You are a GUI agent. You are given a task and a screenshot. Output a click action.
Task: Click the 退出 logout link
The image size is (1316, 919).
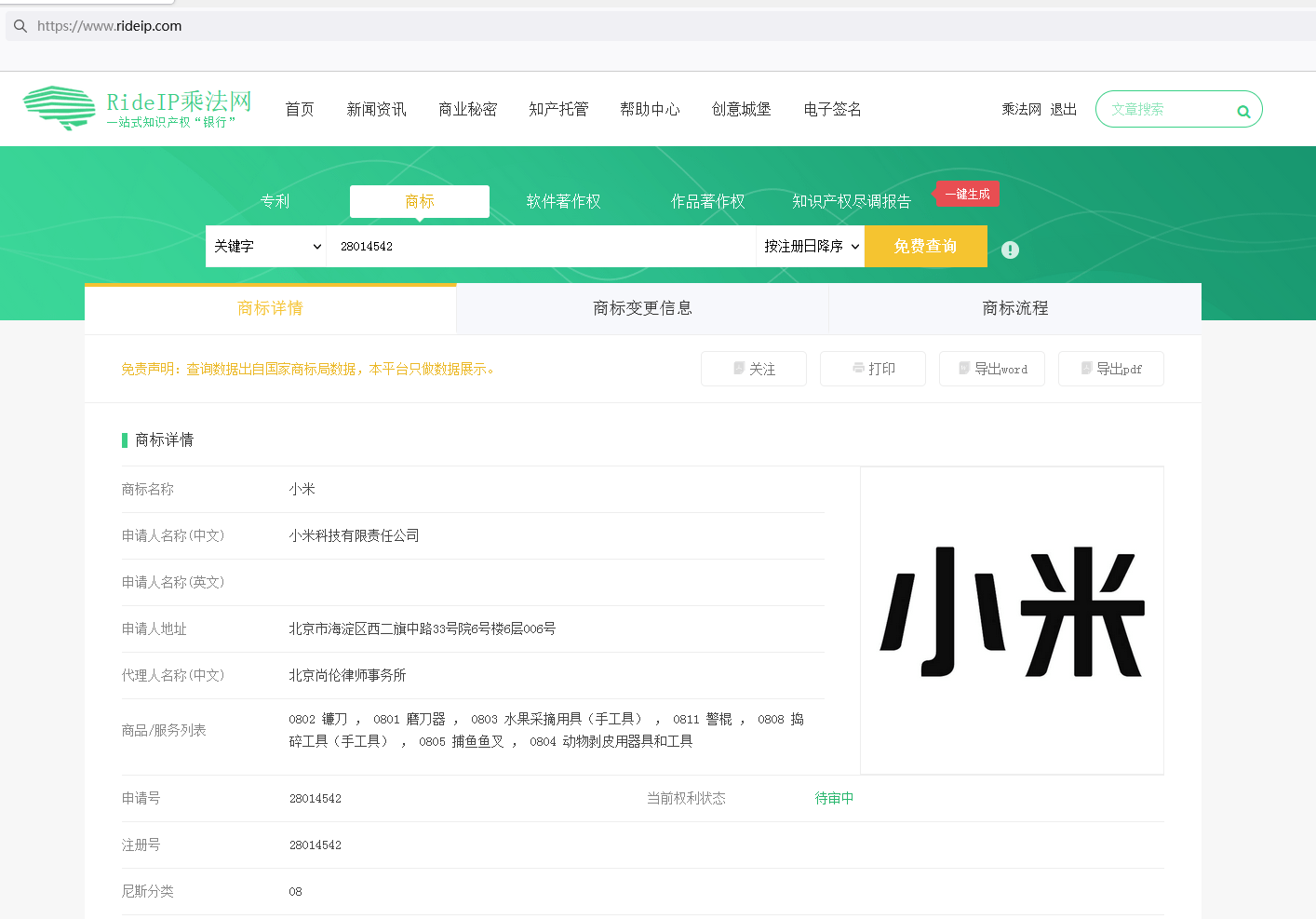tap(1064, 109)
